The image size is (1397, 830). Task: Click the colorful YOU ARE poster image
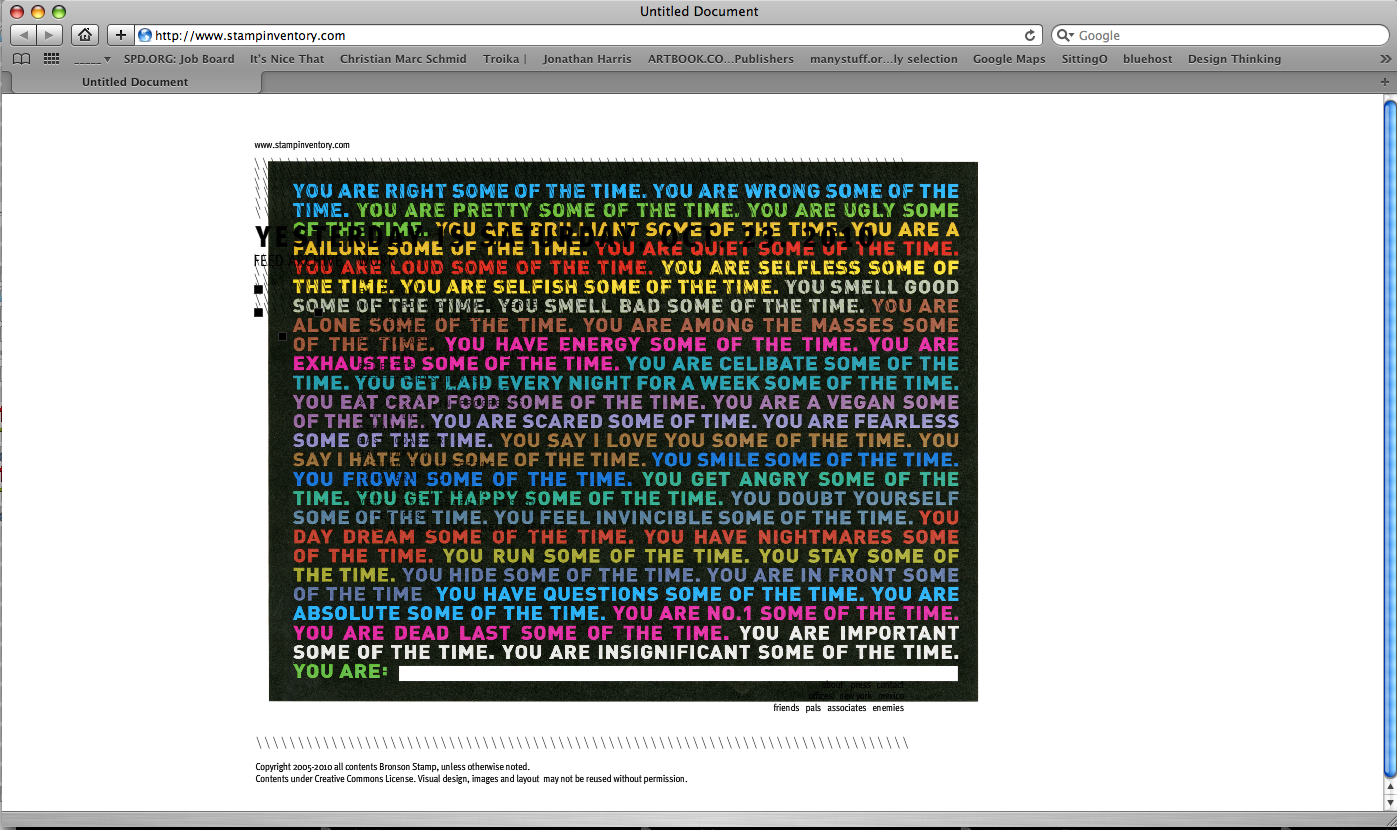pyautogui.click(x=623, y=431)
